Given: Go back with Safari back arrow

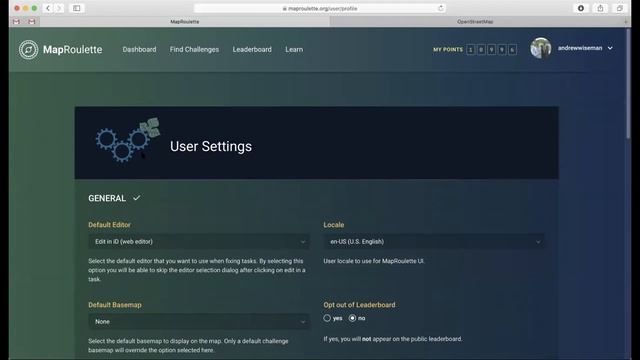Looking at the screenshot, I should [48, 8].
